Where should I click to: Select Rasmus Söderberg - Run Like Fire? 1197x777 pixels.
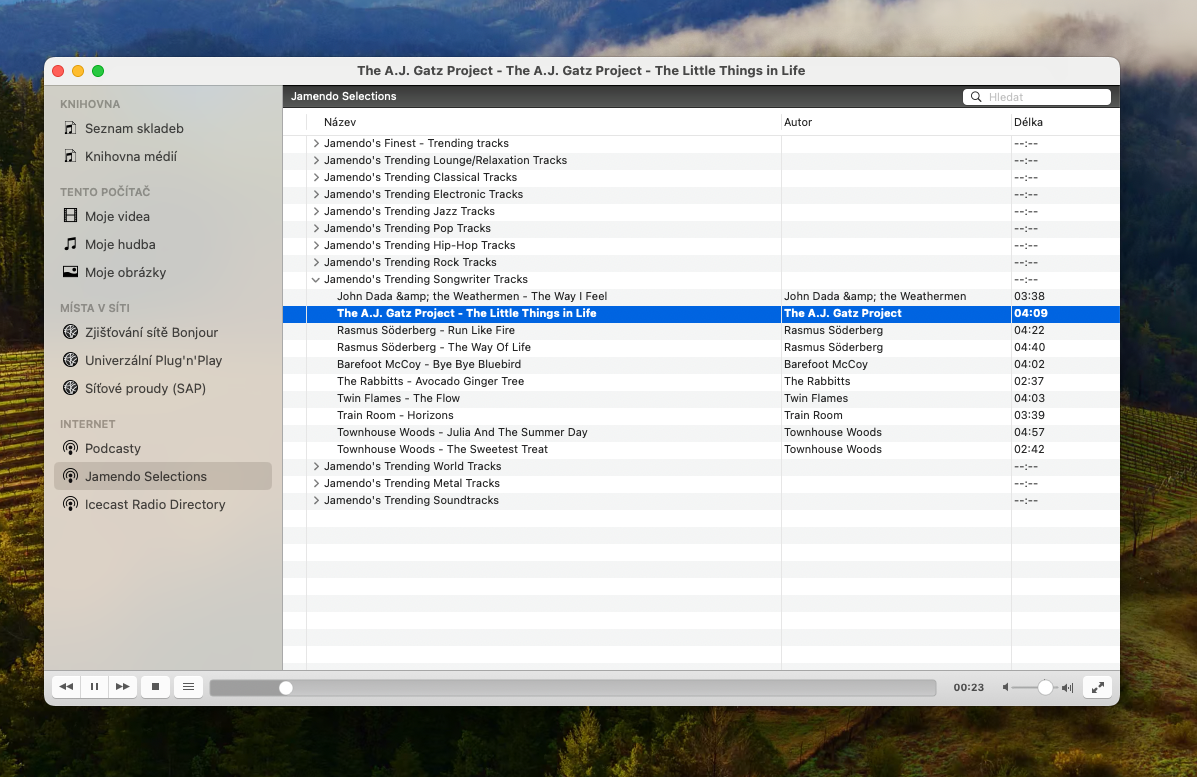click(426, 330)
